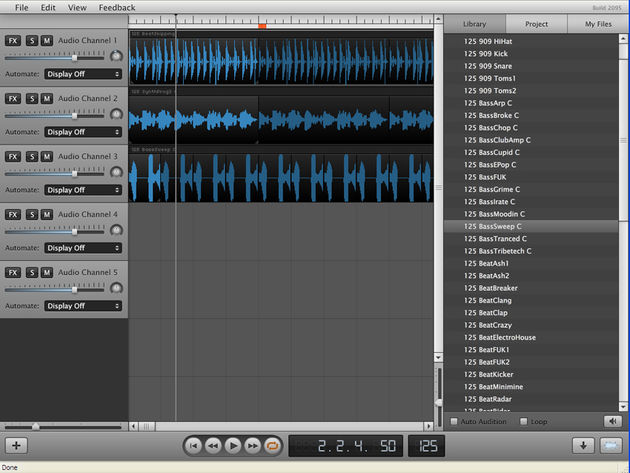This screenshot has height=473, width=630.
Task: Open Automate dropdown for Audio Channel 1
Action: [x=83, y=74]
